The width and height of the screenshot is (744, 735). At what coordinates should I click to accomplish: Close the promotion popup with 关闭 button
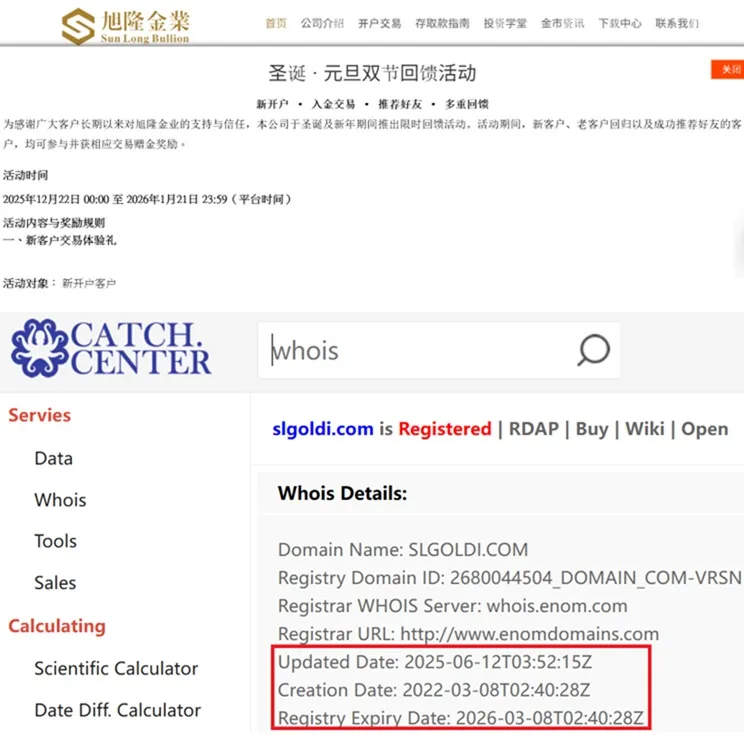727,70
